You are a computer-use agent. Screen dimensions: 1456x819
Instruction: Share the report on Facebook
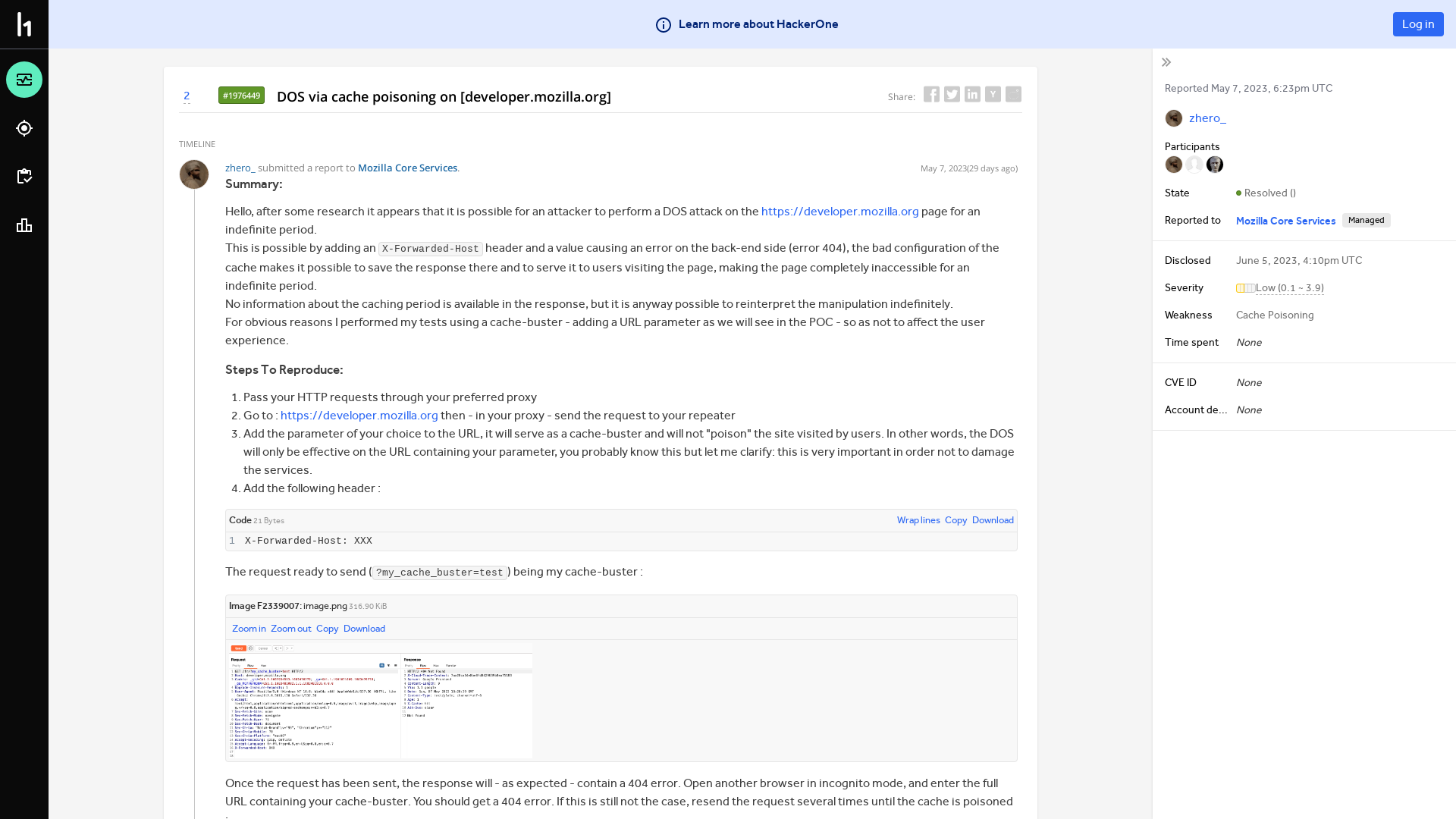click(931, 94)
